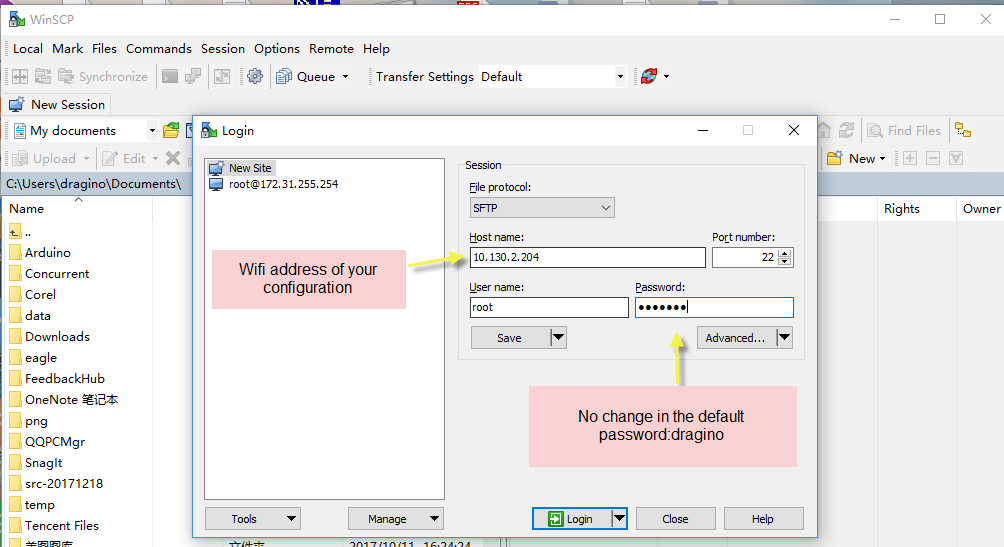Screen dimensions: 1004x547
Task: Click the Tools button in Login dialog
Action: click(x=253, y=519)
